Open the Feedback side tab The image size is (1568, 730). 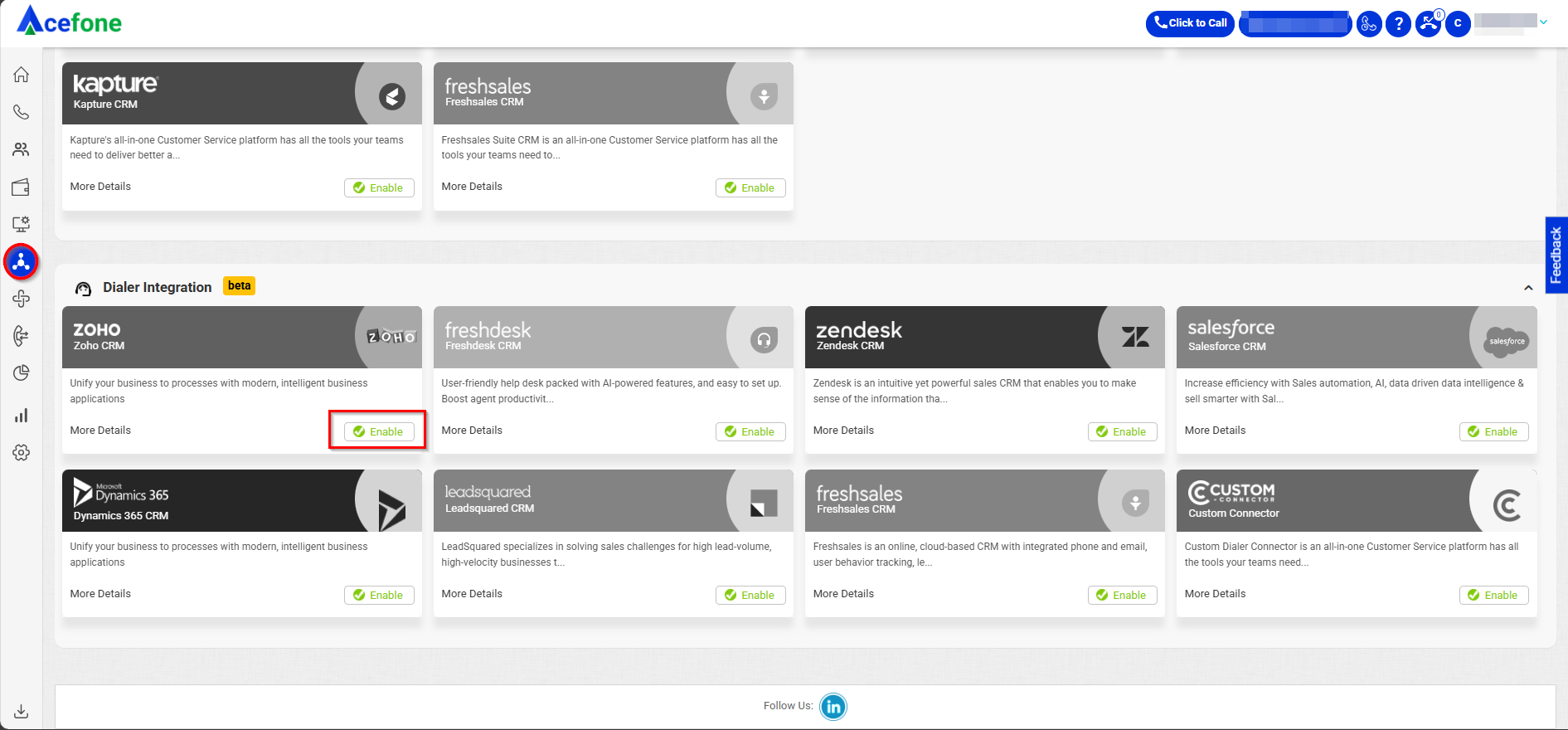click(x=1556, y=255)
